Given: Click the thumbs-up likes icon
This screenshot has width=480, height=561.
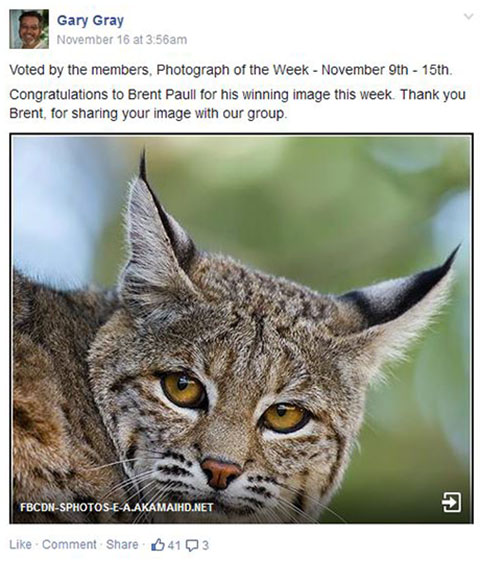Looking at the screenshot, I should [x=158, y=545].
